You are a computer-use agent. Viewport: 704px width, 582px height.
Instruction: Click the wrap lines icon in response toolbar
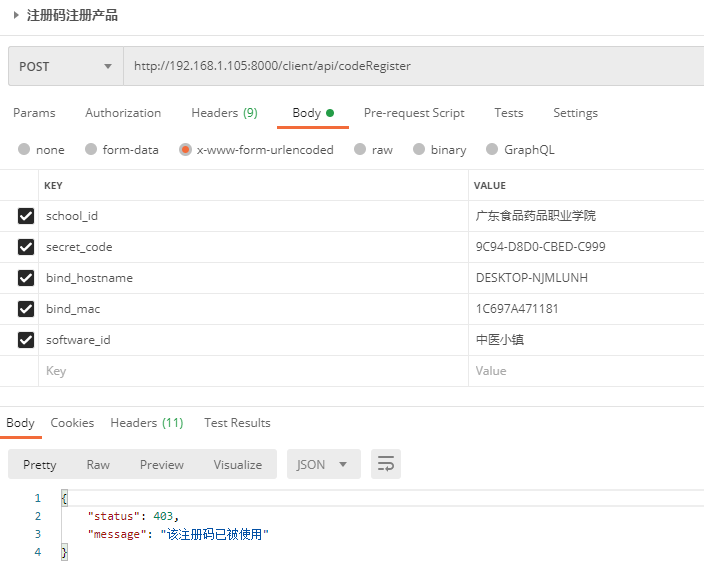click(386, 464)
